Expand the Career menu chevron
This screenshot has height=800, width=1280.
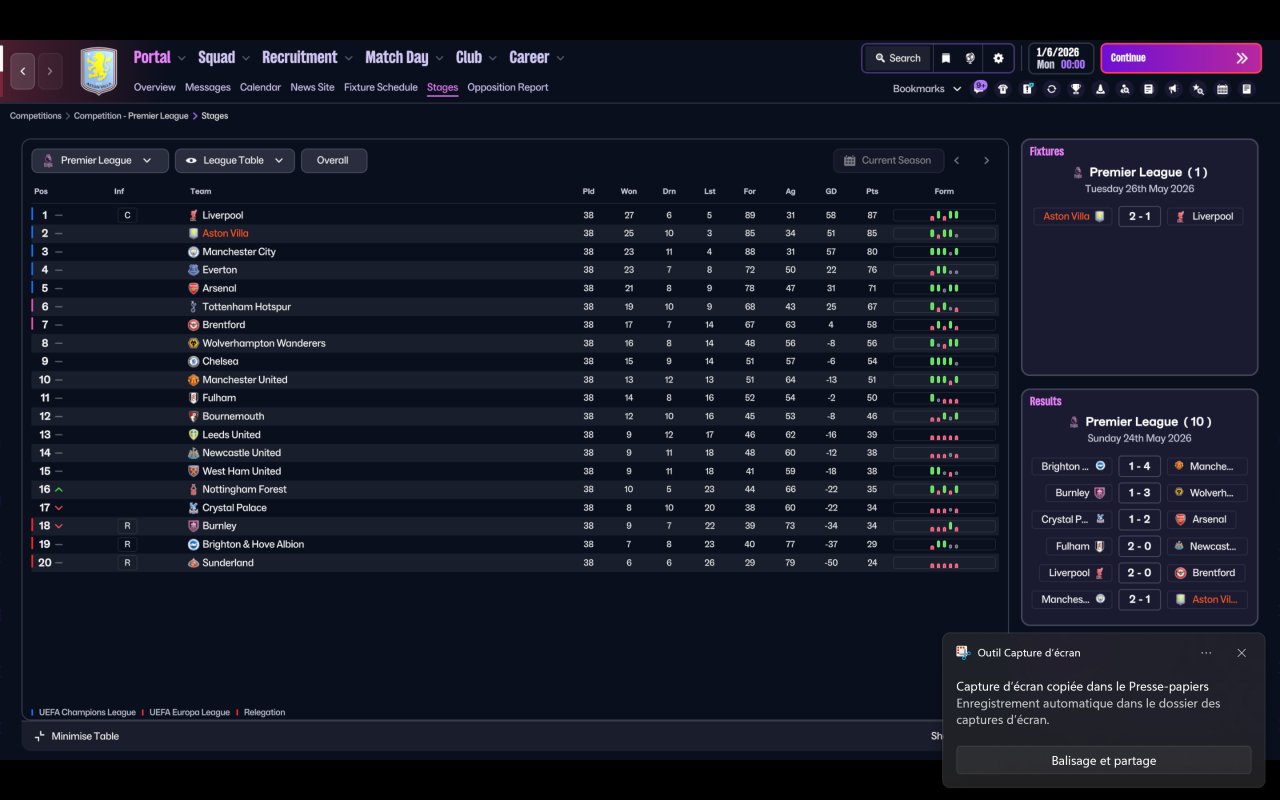[560, 58]
